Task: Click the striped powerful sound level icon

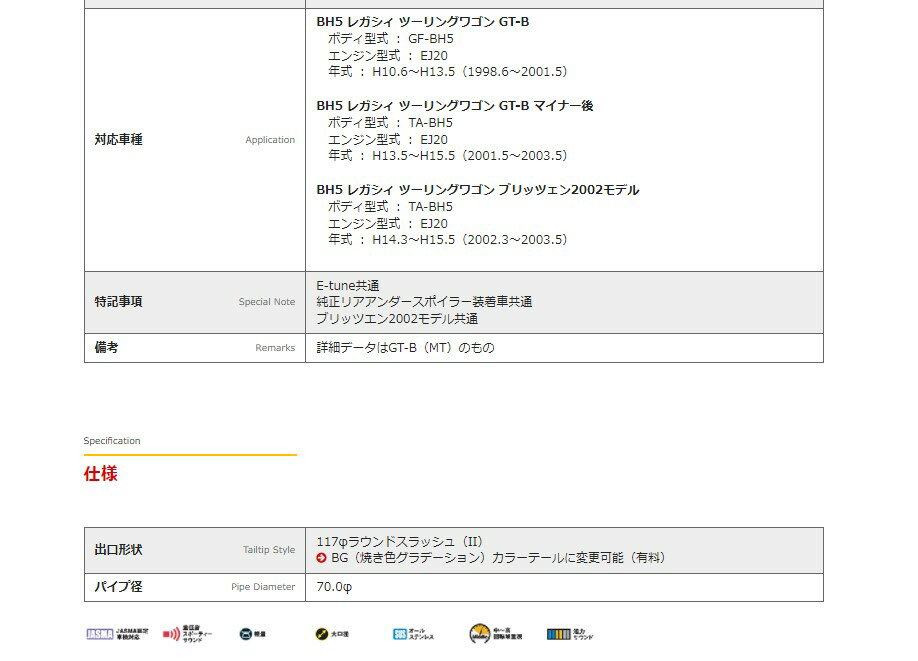Action: coord(558,634)
